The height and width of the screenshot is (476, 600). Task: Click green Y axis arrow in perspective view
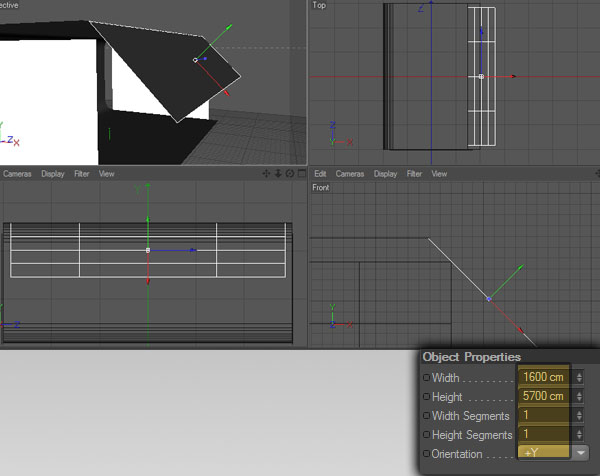click(229, 27)
